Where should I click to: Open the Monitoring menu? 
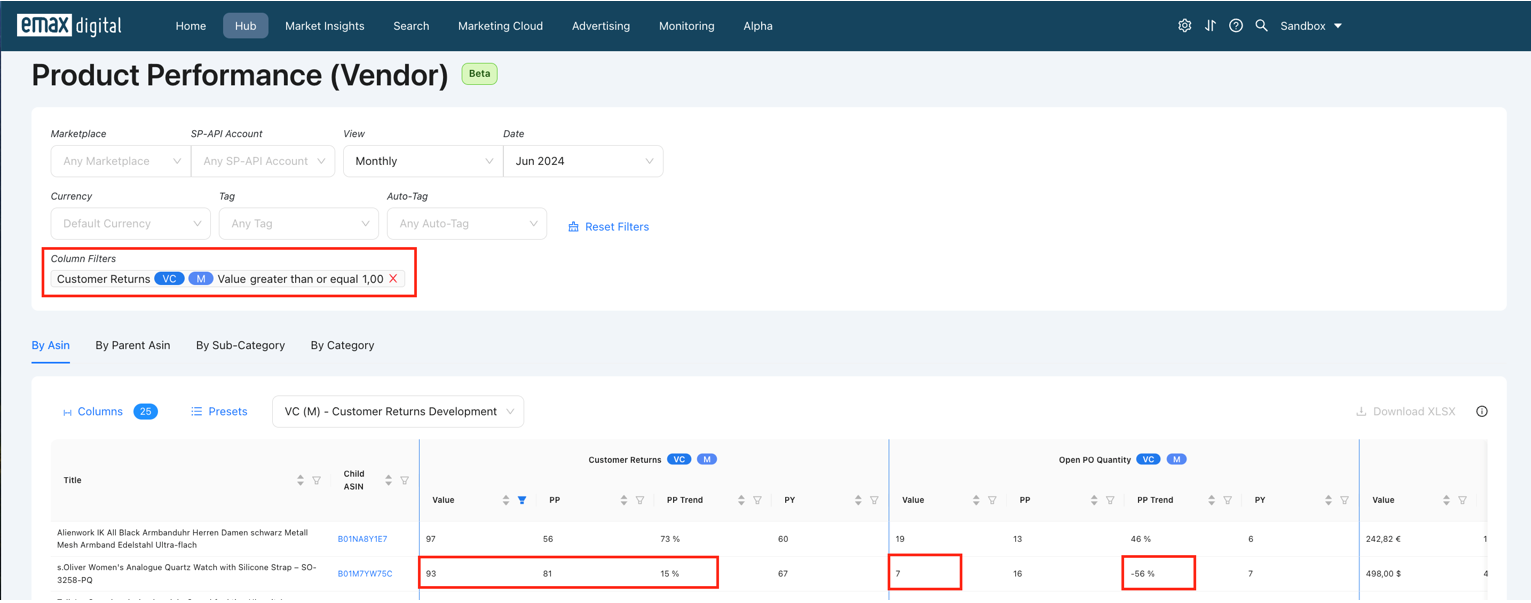click(x=687, y=26)
